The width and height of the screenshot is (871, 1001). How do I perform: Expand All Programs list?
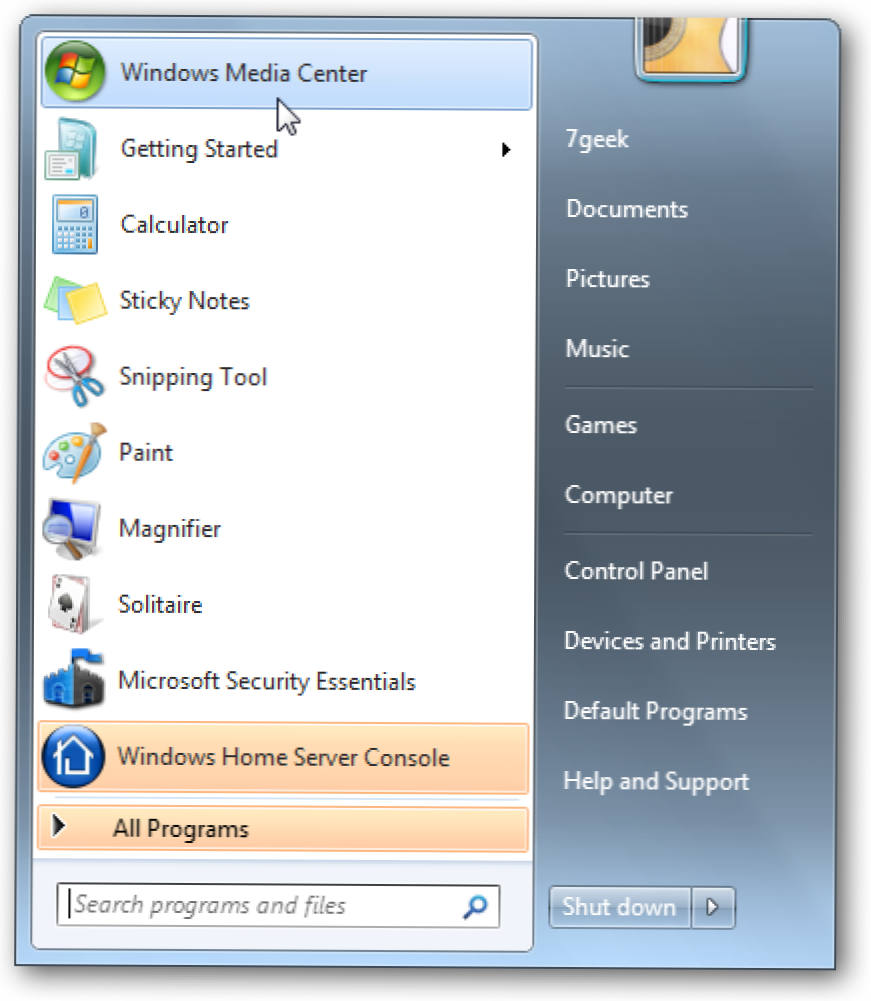283,829
